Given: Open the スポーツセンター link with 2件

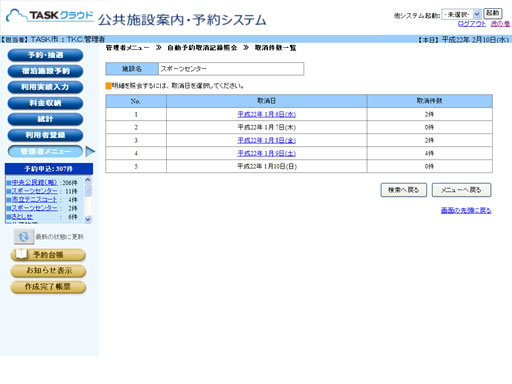Looking at the screenshot, I should click(x=34, y=208).
